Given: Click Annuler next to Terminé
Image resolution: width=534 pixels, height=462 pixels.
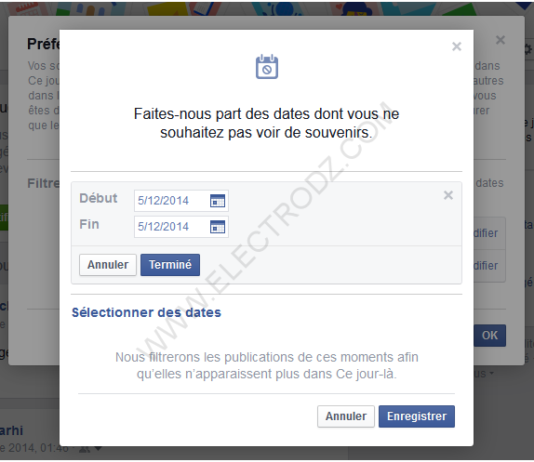Looking at the screenshot, I should click(x=108, y=265).
